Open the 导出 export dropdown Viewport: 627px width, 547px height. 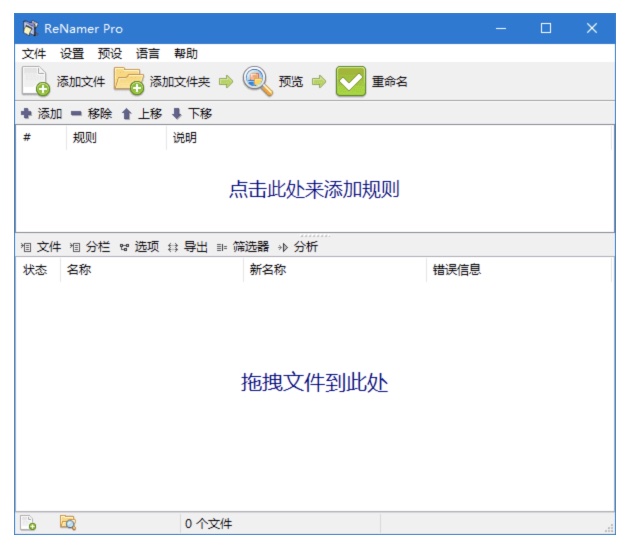point(196,247)
